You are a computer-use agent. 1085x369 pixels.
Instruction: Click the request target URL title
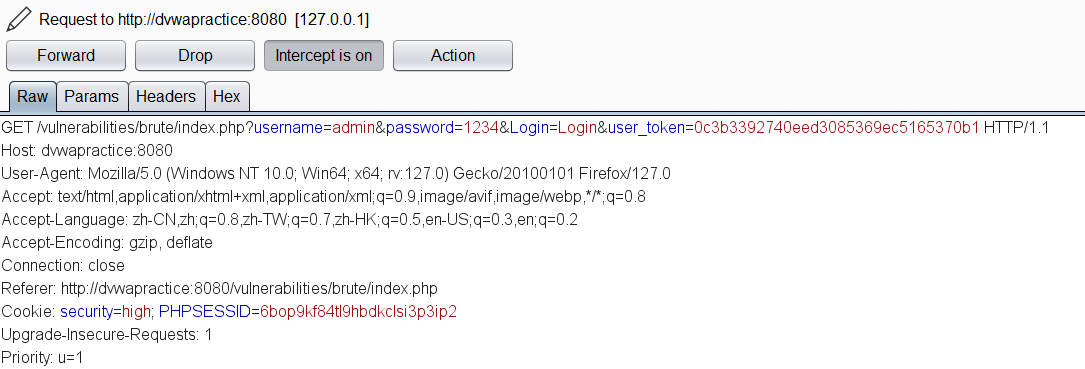coord(204,19)
